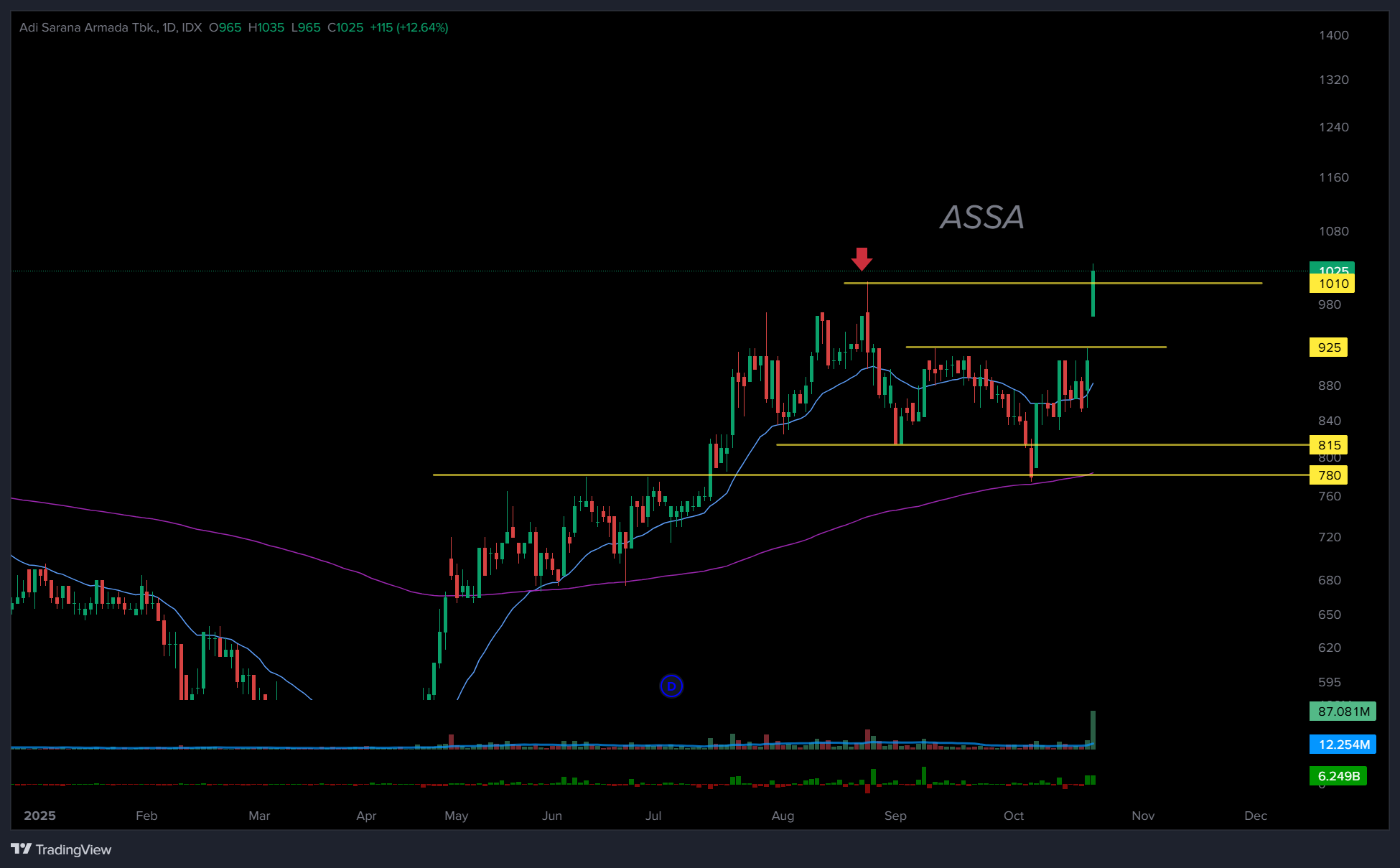Select the yellow 925 price label
Image resolution: width=1400 pixels, height=868 pixels.
[1328, 347]
